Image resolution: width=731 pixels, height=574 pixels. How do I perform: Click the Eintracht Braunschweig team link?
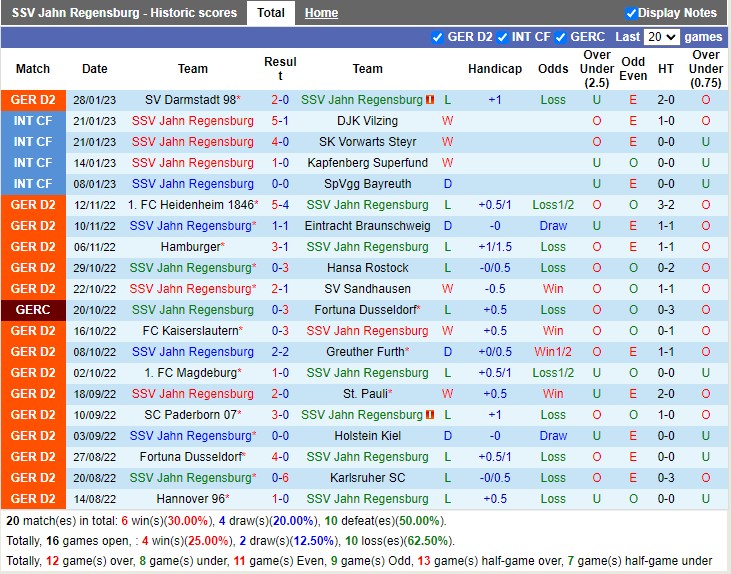[x=367, y=226]
